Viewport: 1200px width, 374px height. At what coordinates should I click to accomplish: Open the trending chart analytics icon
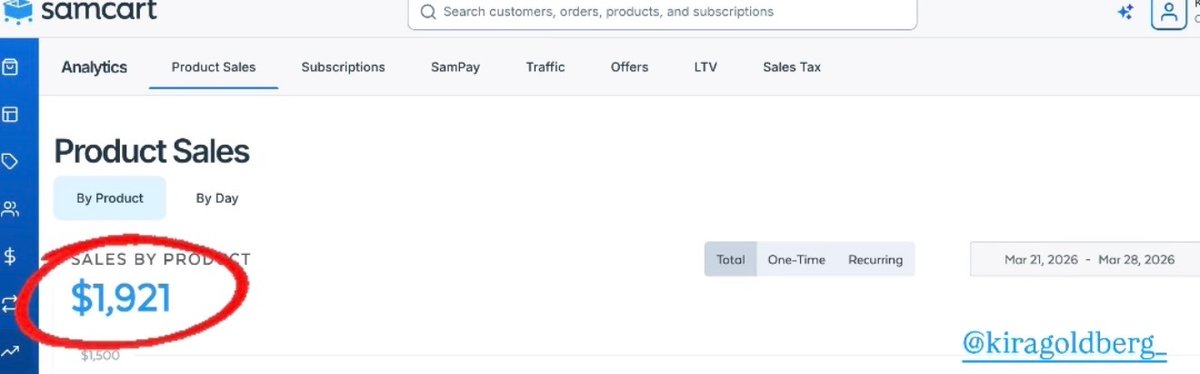click(10, 351)
